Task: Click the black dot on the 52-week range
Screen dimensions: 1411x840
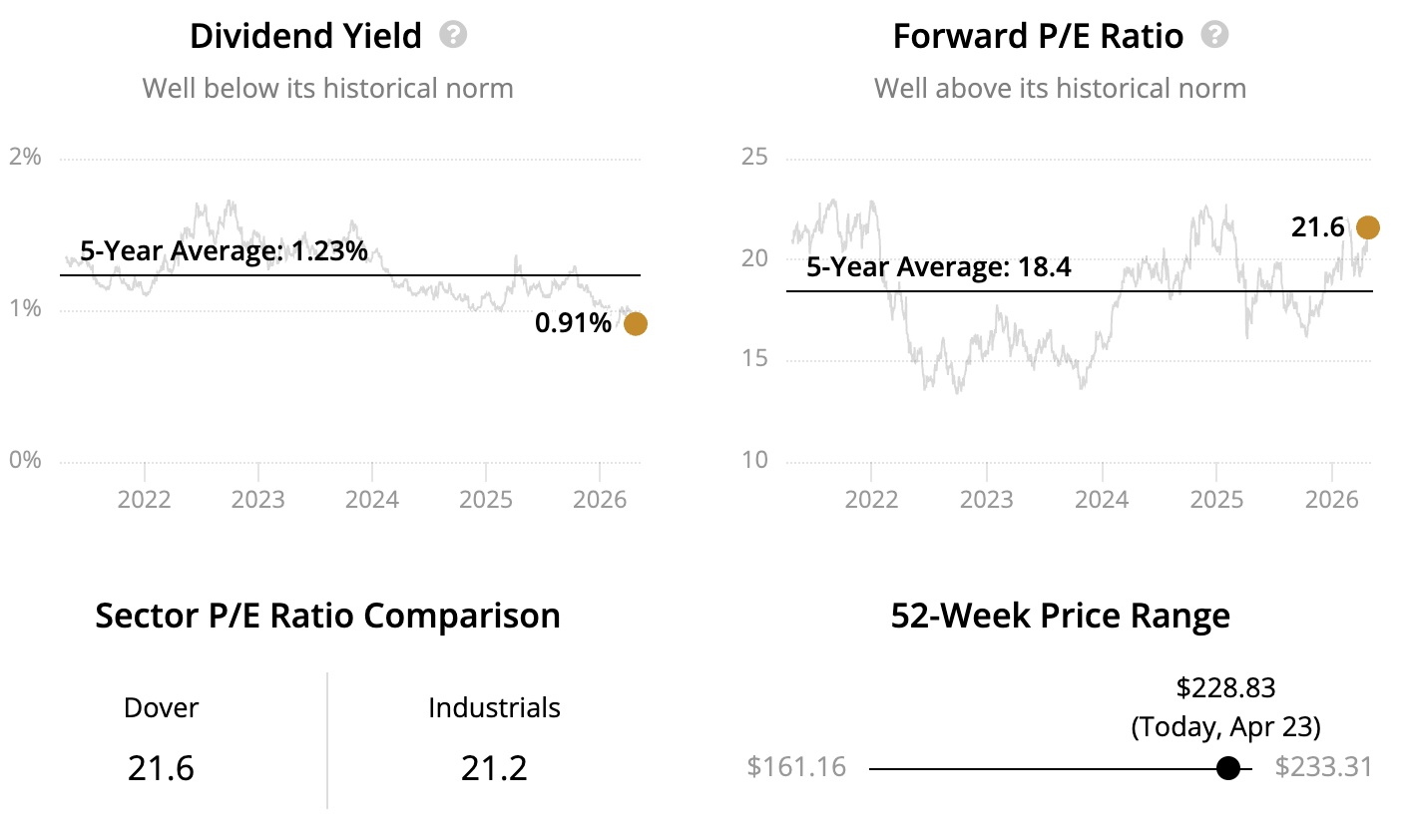Action: click(x=1228, y=768)
